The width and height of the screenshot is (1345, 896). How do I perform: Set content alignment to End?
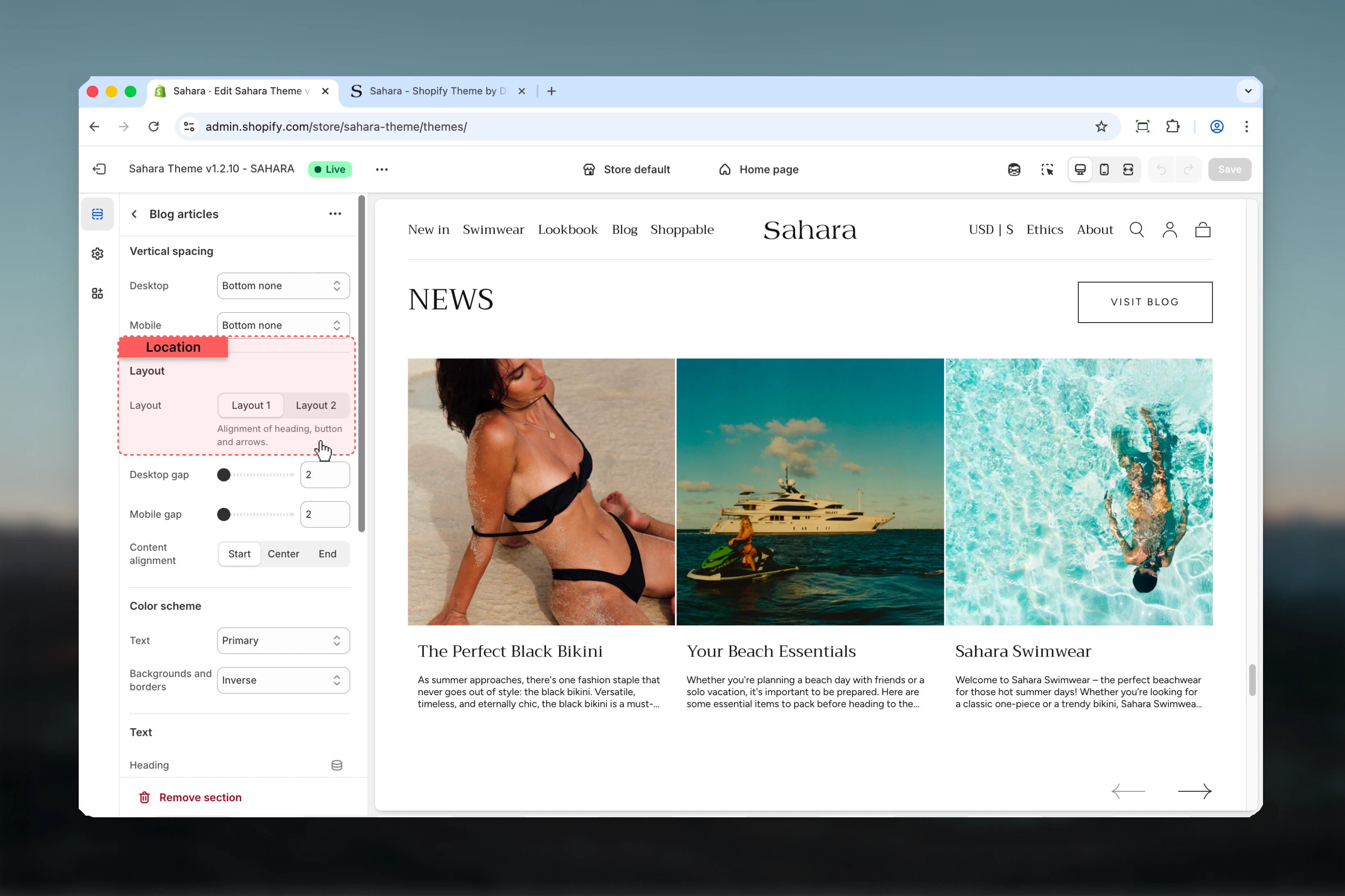(x=328, y=554)
